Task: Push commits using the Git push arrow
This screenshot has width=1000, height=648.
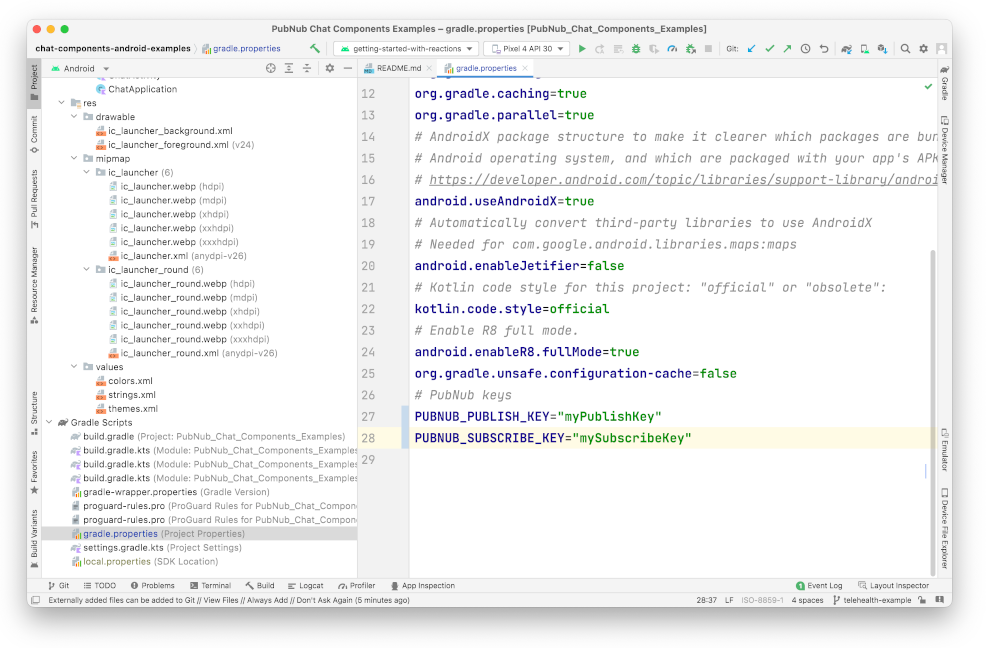Action: 787,47
